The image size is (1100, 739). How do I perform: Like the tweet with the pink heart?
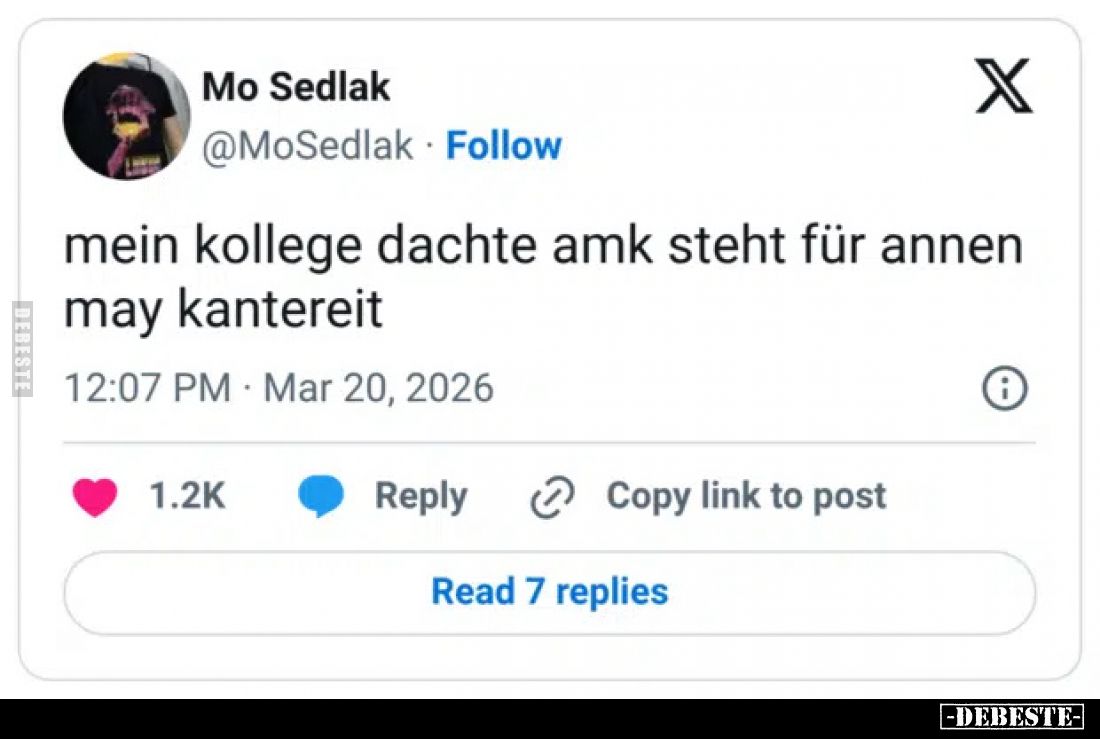(x=95, y=497)
